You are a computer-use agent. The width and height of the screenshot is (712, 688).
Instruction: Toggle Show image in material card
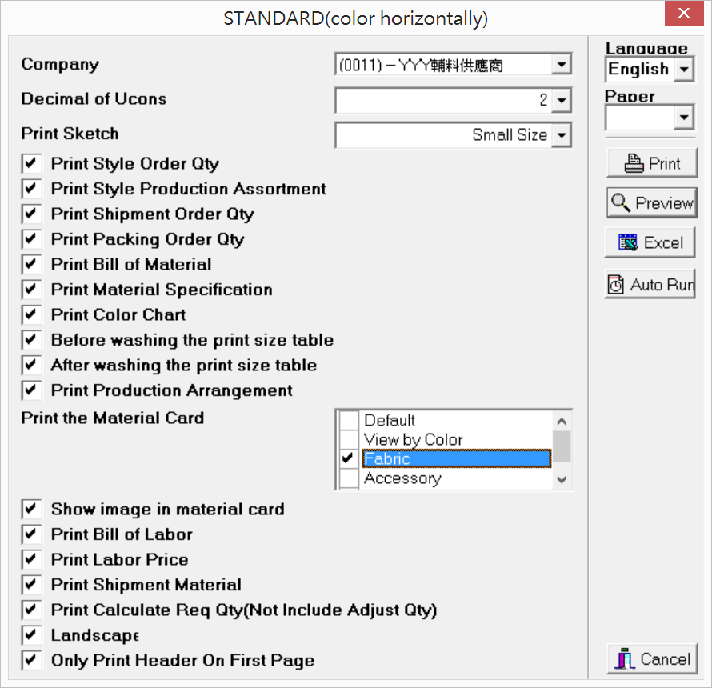point(32,510)
